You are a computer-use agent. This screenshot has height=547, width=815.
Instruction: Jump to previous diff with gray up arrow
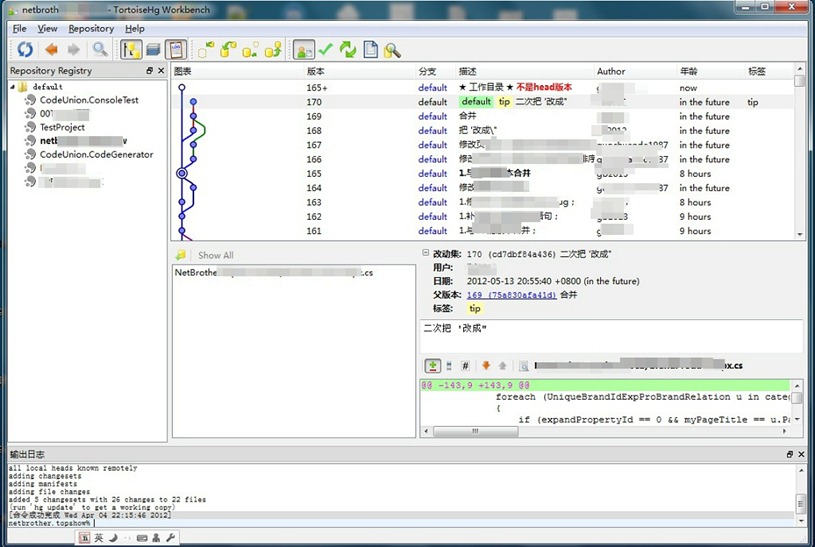(502, 366)
